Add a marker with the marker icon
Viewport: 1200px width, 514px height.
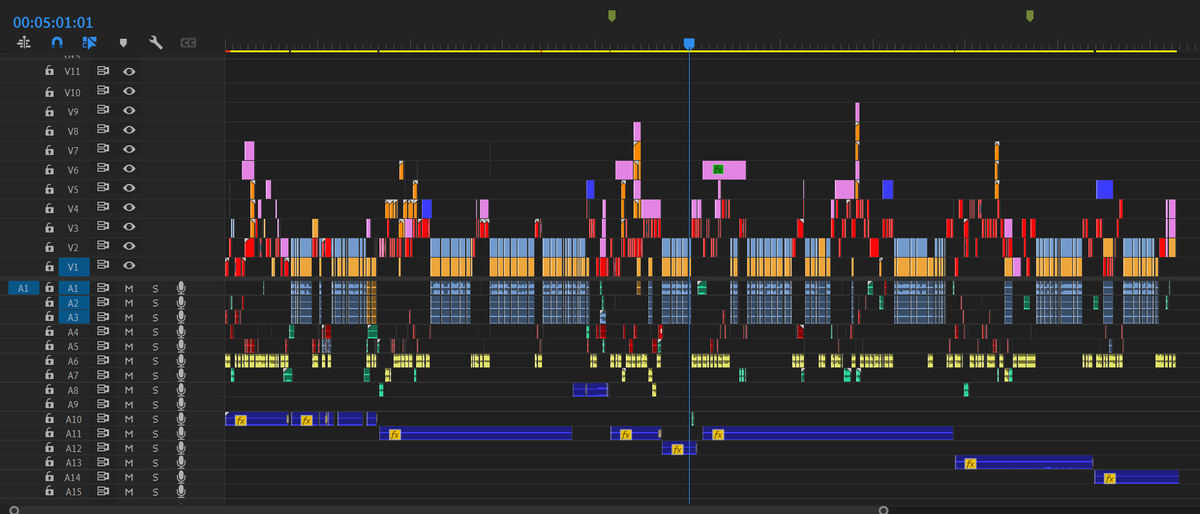coord(123,43)
